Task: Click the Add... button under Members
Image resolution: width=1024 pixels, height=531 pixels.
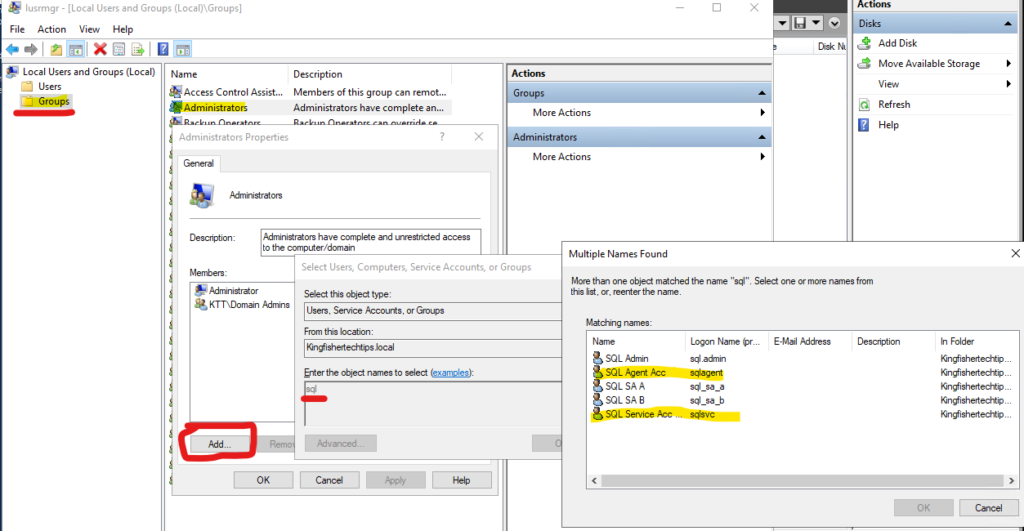Action: [219, 443]
